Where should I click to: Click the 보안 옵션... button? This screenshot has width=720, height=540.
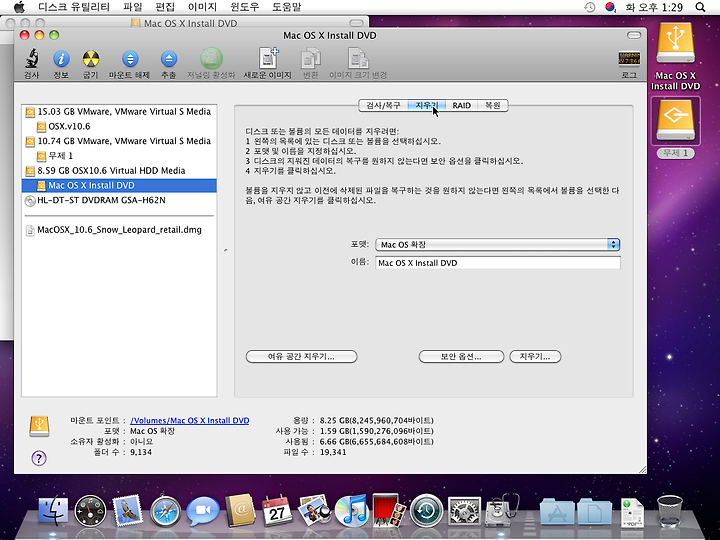(461, 356)
